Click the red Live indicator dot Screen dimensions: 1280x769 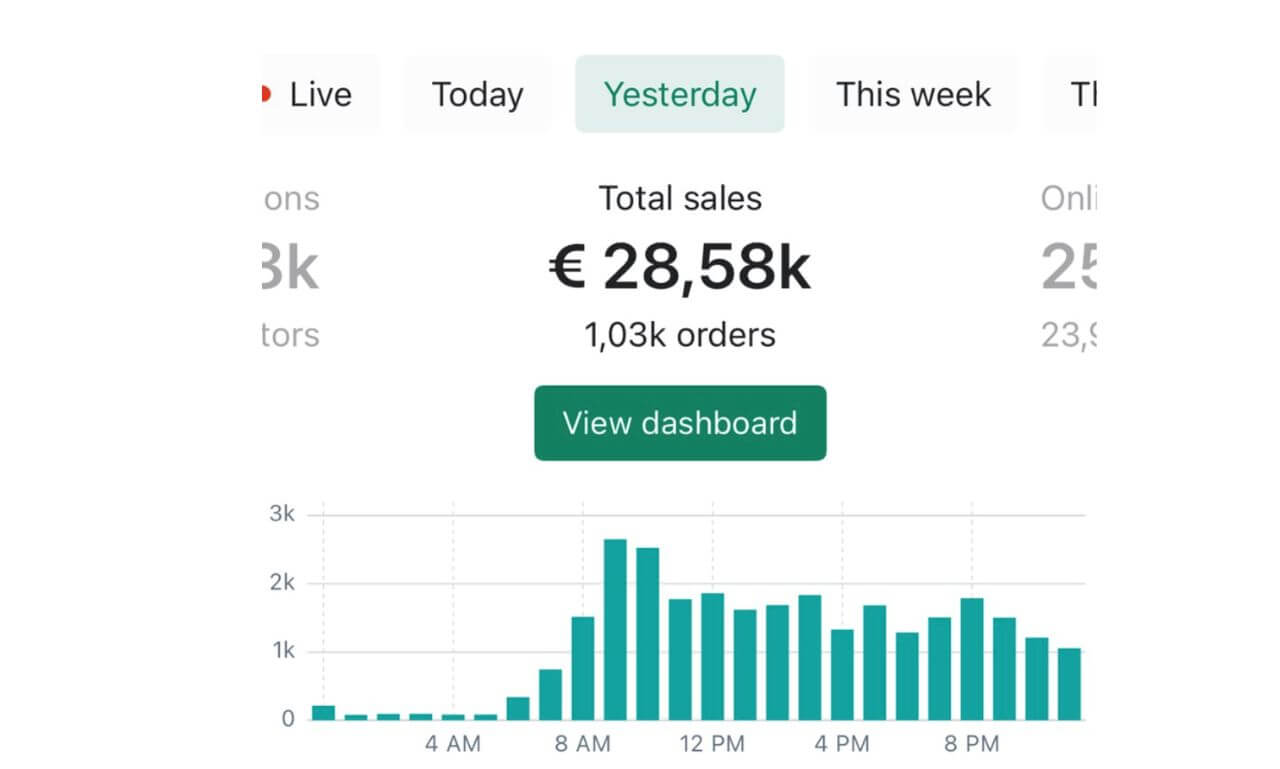point(266,94)
